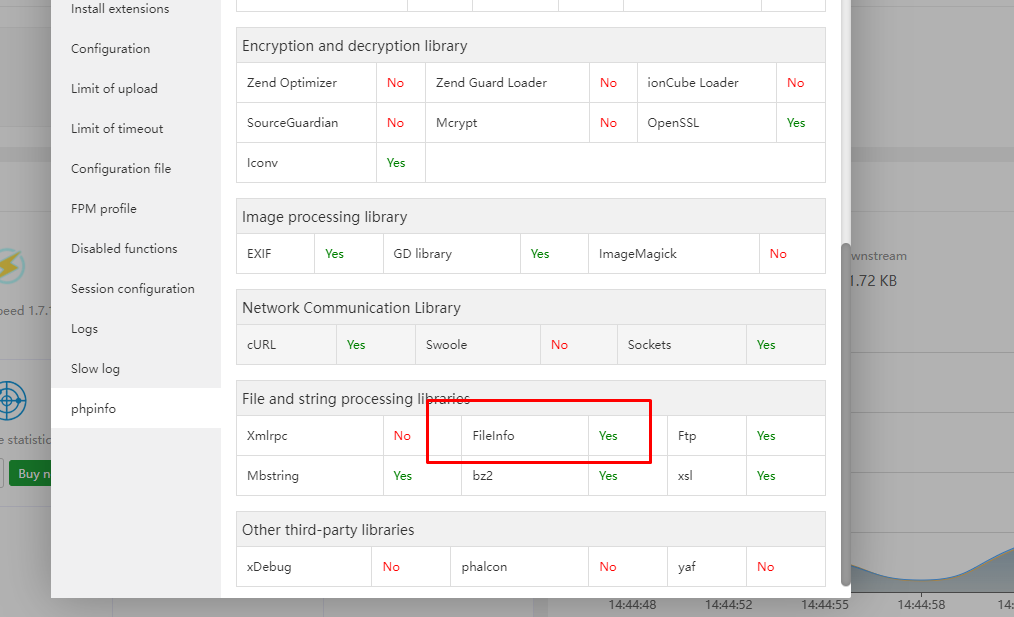Click the ImageMagick cell

(x=638, y=254)
